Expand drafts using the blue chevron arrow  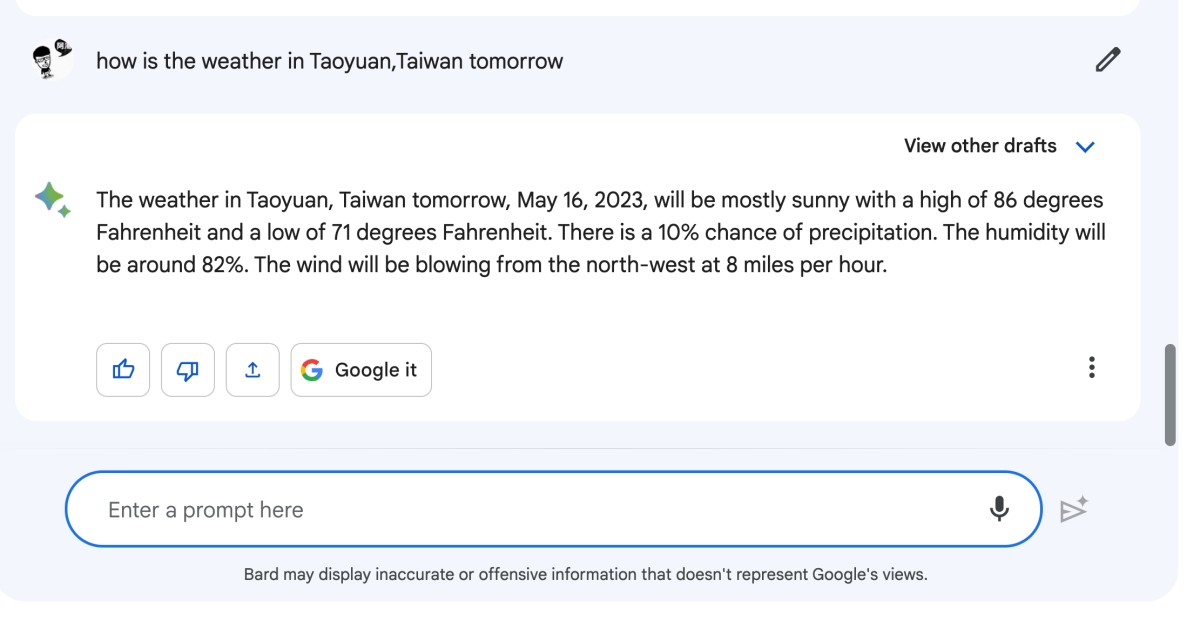pyautogui.click(x=1085, y=147)
